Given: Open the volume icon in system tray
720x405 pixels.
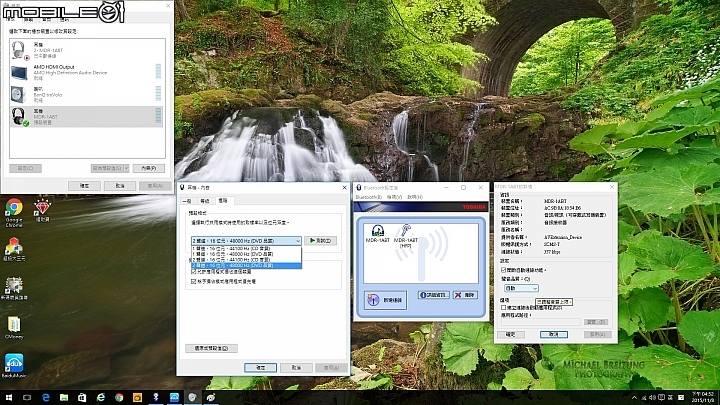Looking at the screenshot, I should coord(652,397).
